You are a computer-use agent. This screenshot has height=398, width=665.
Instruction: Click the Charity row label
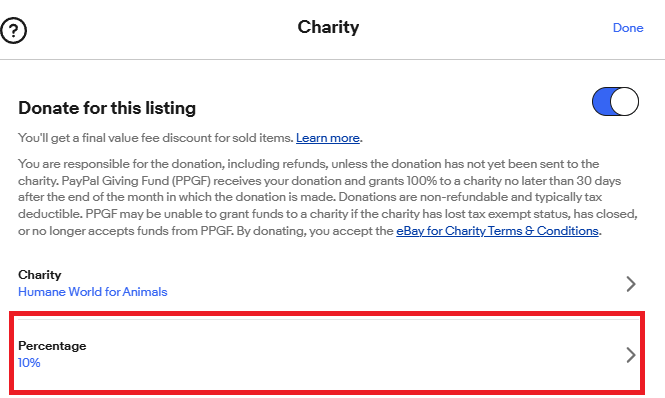(39, 275)
